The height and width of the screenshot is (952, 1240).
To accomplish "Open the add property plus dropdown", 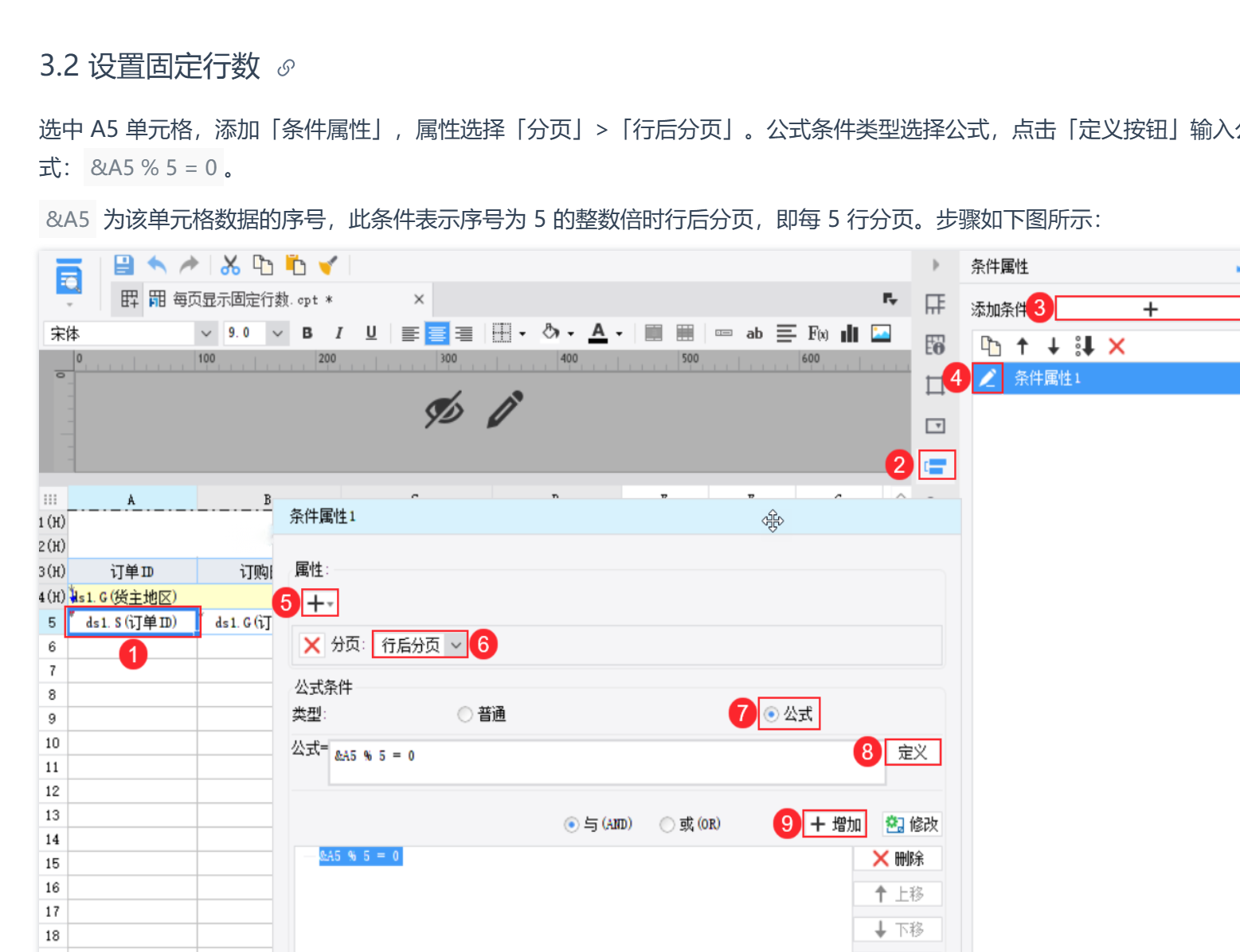I will click(x=320, y=603).
